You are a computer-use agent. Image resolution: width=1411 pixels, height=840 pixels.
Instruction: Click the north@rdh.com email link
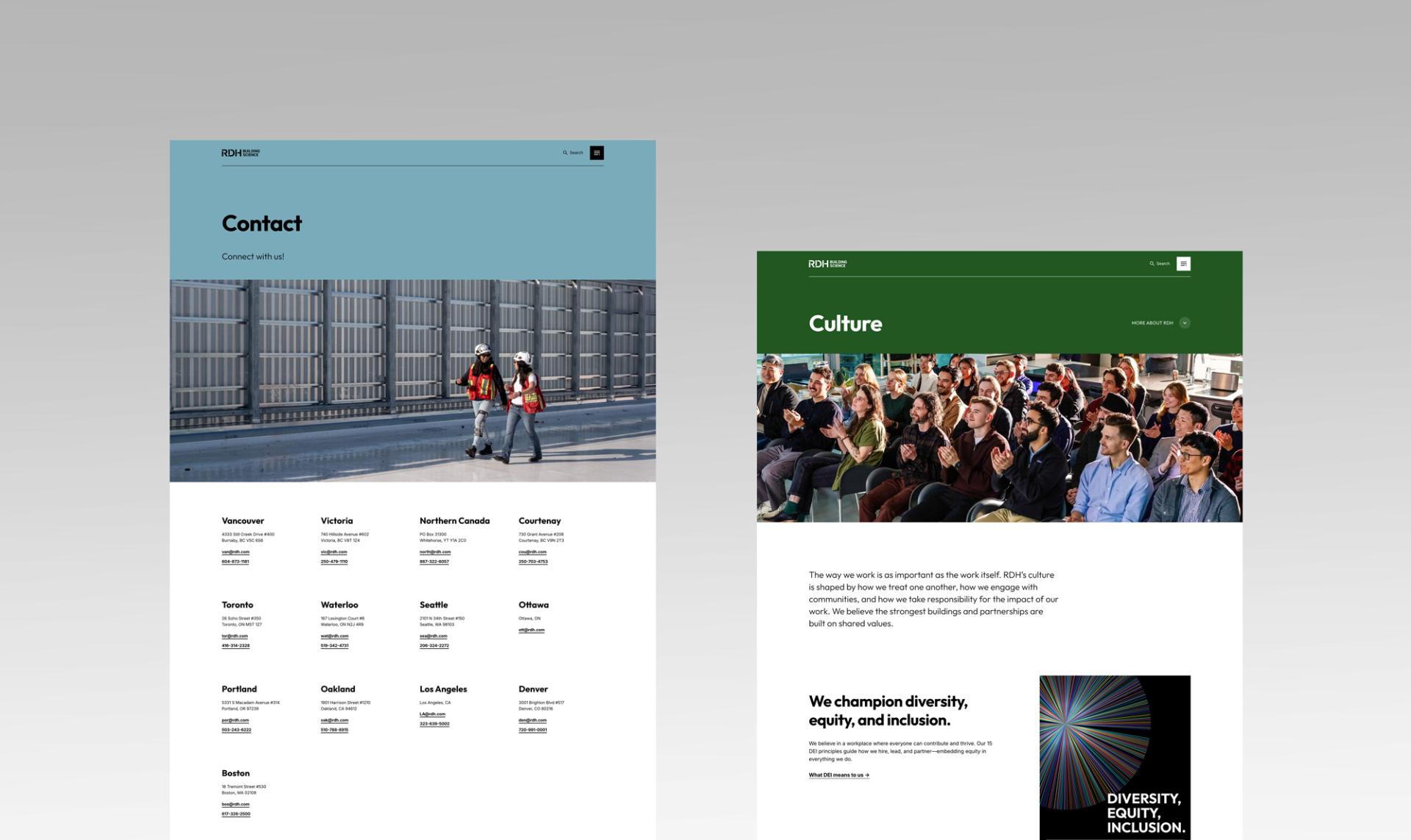(x=435, y=552)
